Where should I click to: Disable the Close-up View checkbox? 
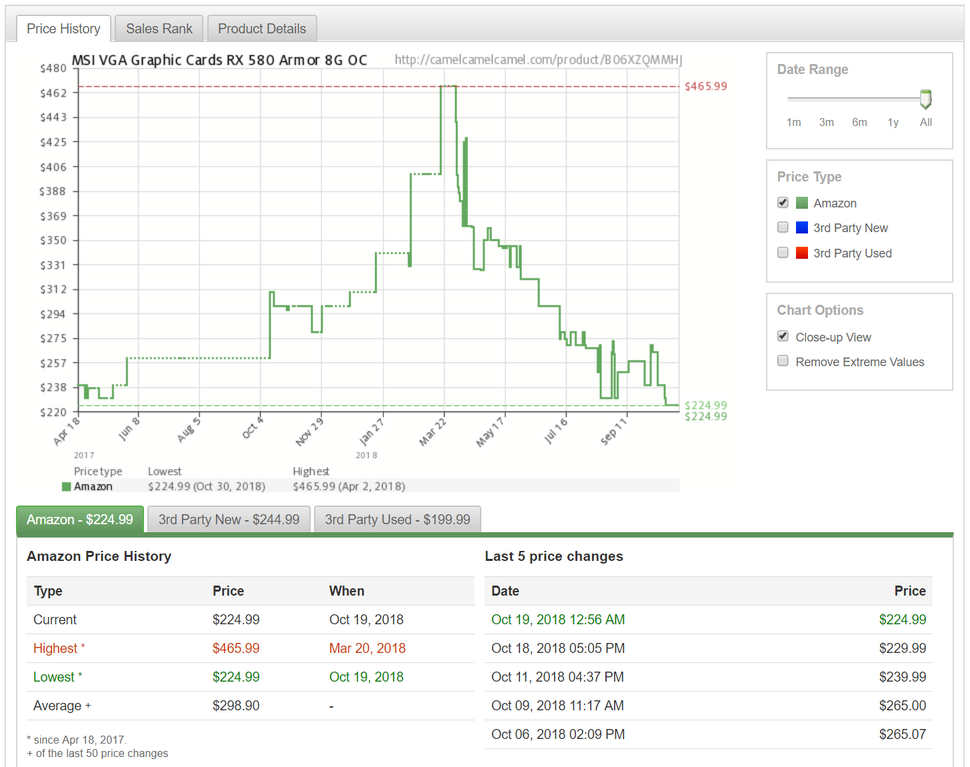pos(783,336)
